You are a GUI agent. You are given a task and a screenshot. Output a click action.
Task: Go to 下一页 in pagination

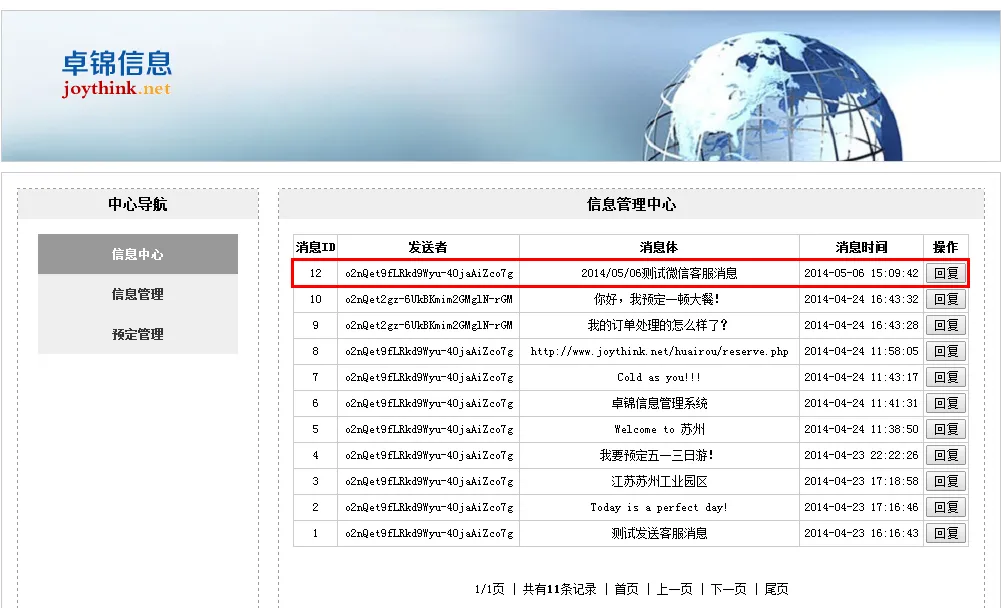click(x=728, y=589)
